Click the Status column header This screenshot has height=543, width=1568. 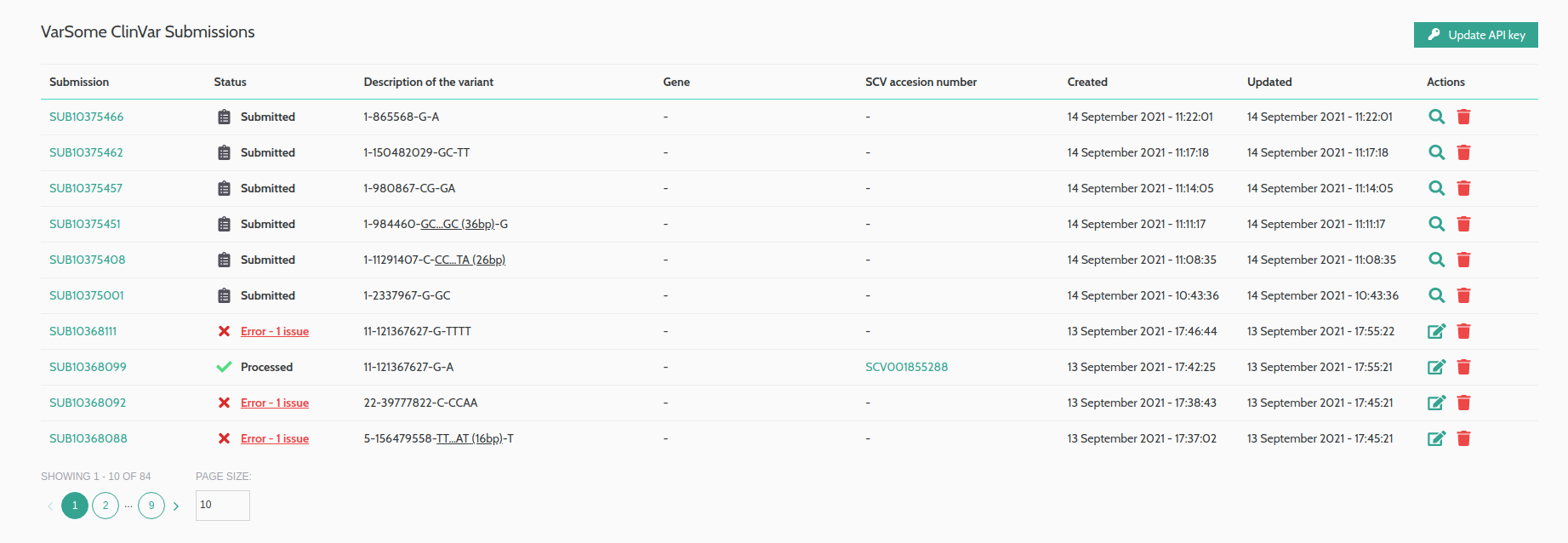coord(230,82)
